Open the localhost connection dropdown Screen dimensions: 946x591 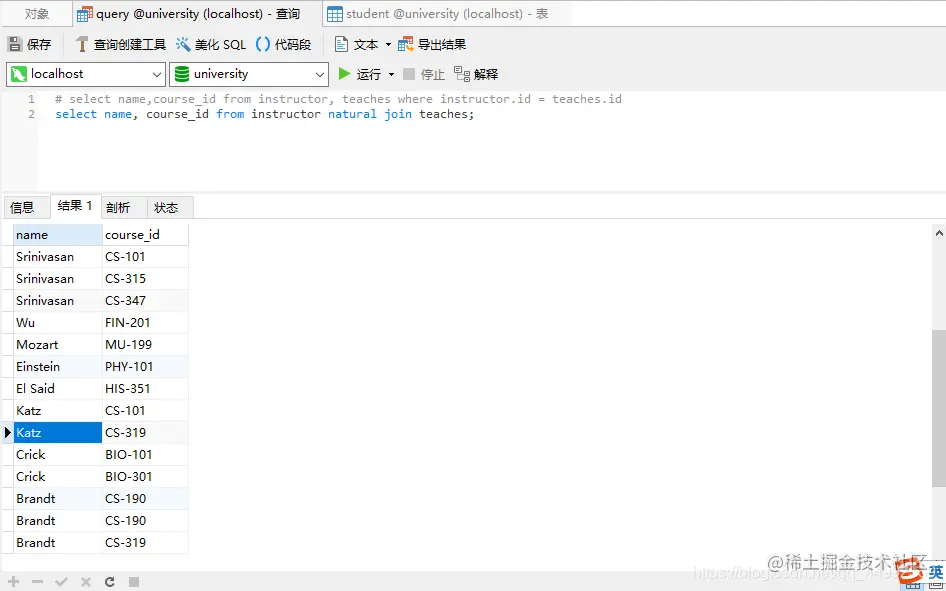pos(86,74)
